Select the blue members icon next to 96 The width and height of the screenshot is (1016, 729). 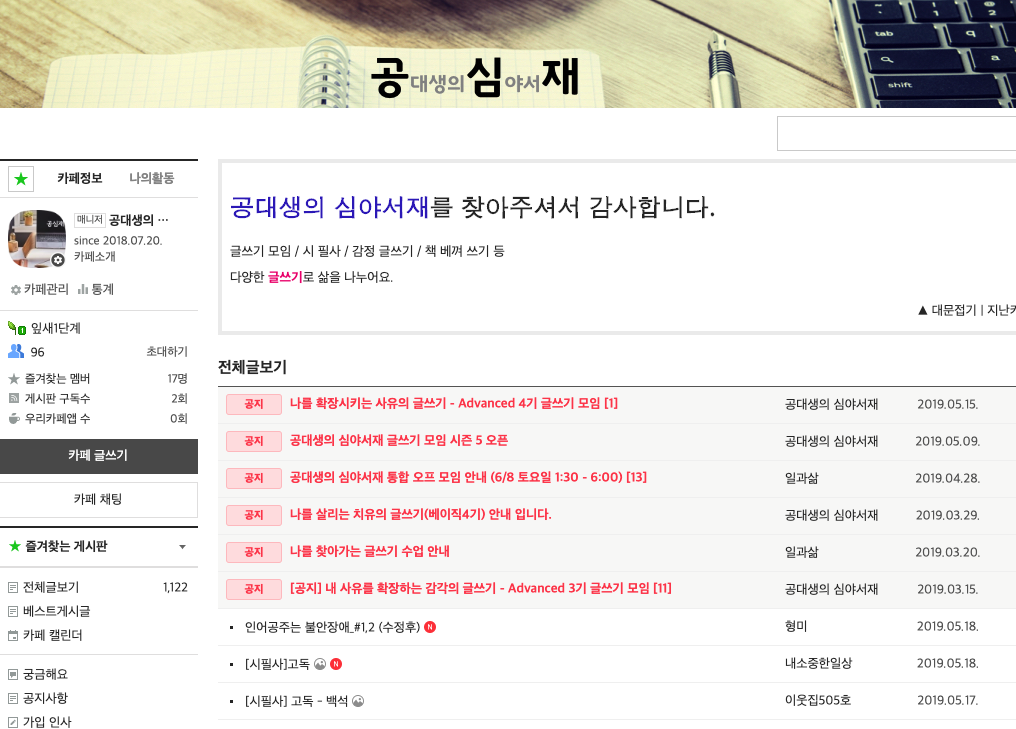coord(15,351)
